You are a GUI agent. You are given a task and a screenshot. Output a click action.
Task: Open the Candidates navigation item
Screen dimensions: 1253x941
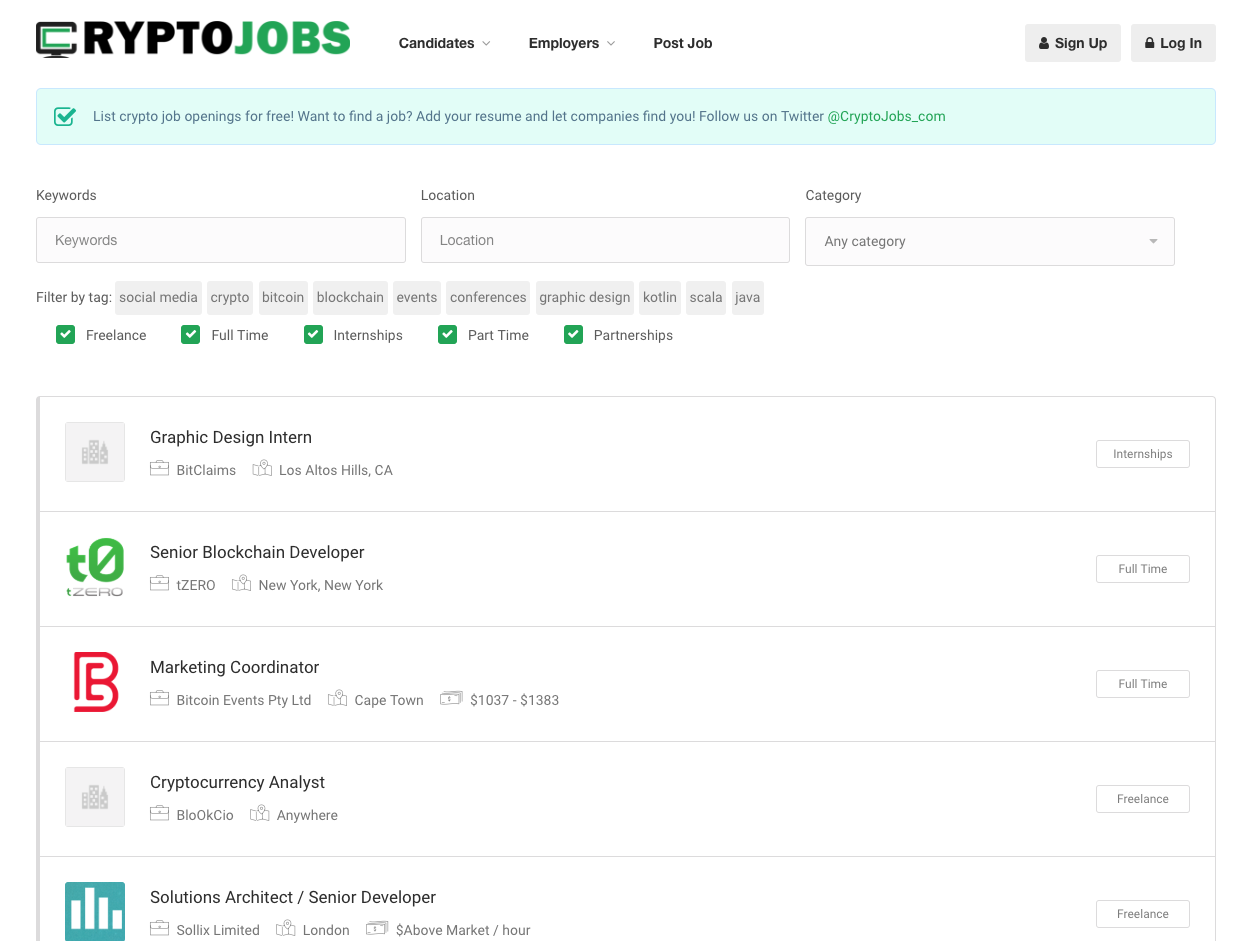coord(437,43)
